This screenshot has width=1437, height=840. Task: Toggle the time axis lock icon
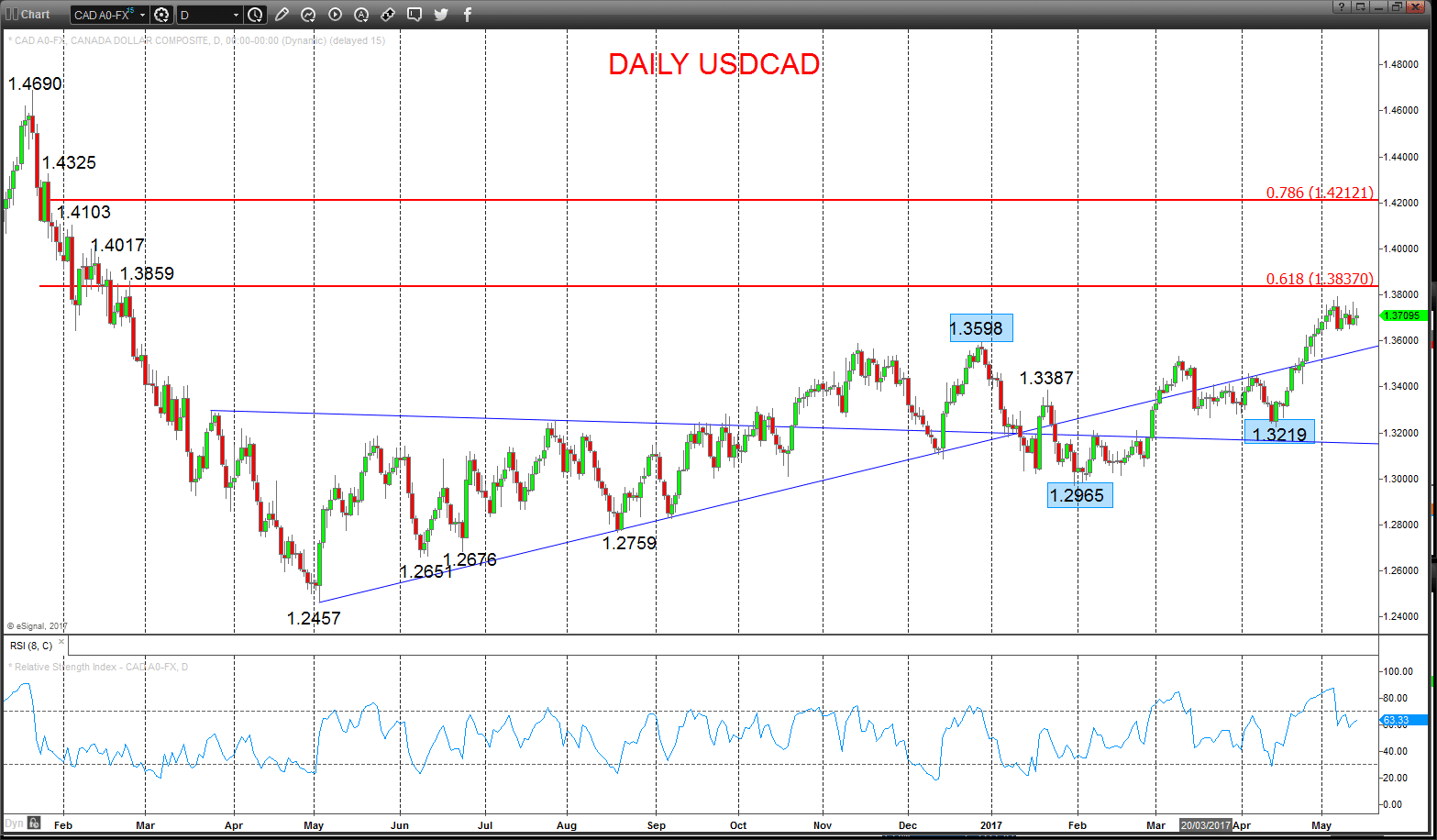[34, 823]
